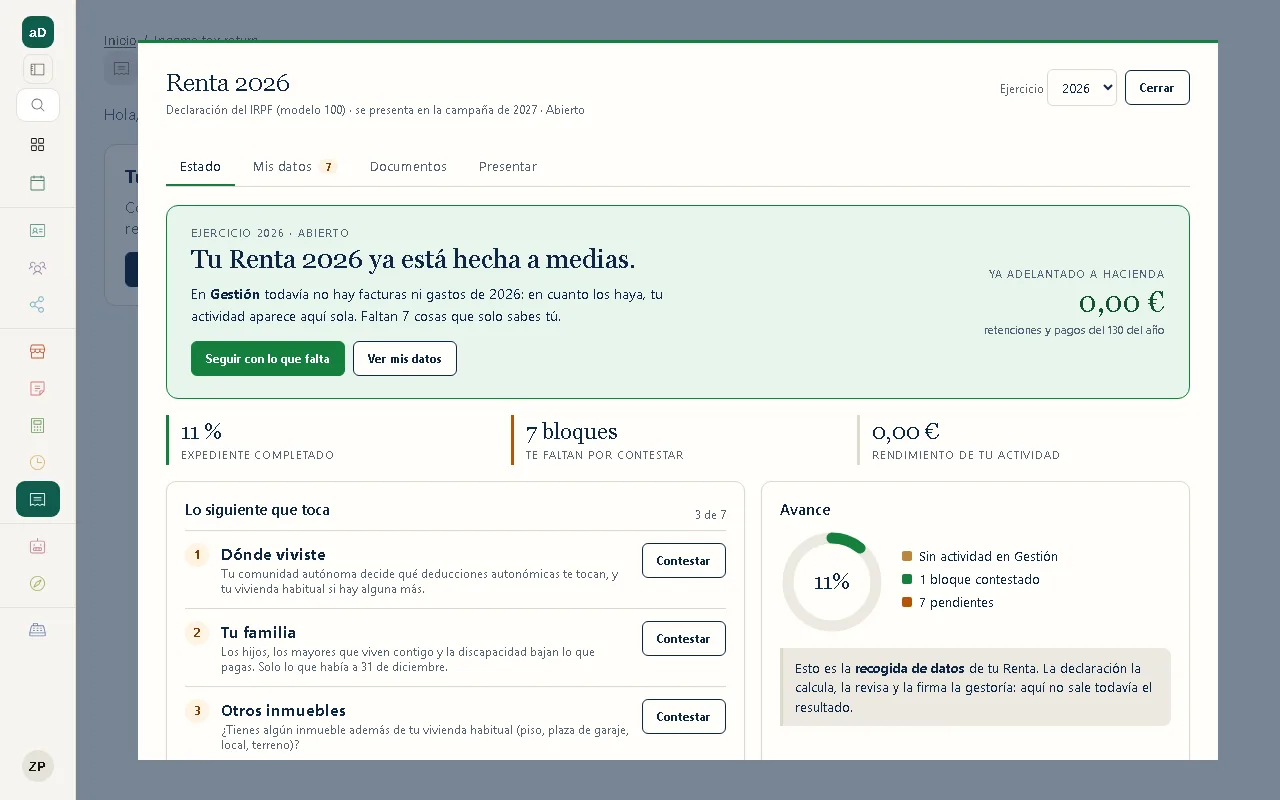Open the contact card icon
The height and width of the screenshot is (800, 1280).
(38, 230)
